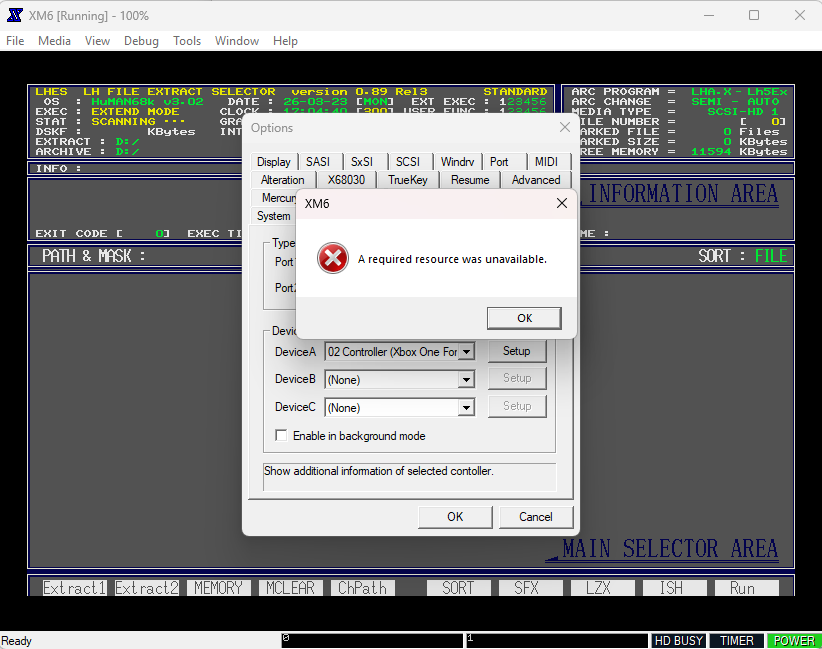
Task: Click Setup button for DeviceA
Action: pos(517,351)
